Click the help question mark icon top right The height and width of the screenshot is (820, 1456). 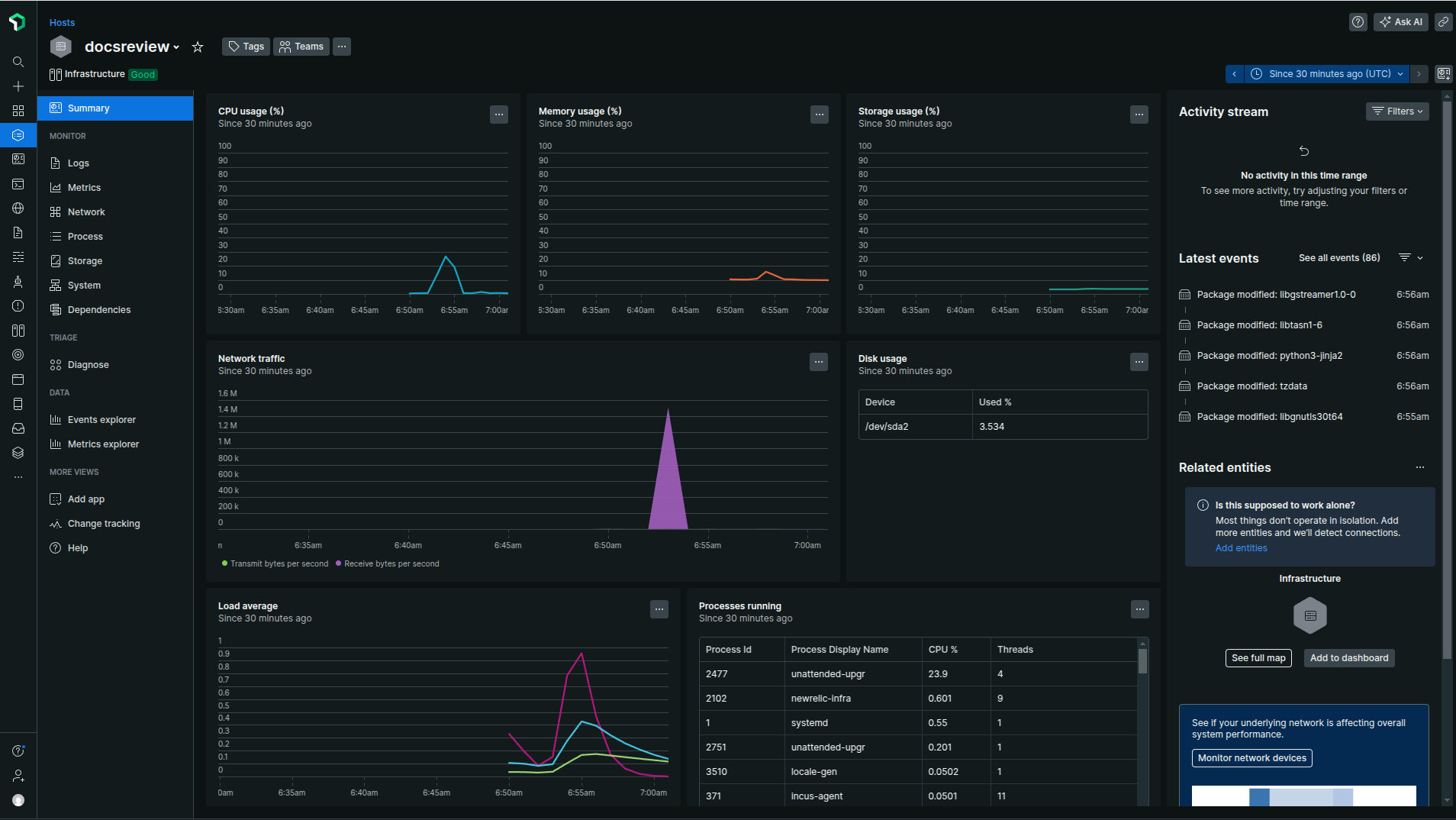(x=1358, y=22)
